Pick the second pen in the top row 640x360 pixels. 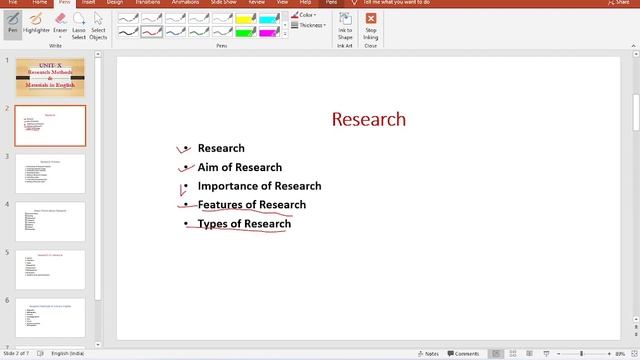pos(152,18)
